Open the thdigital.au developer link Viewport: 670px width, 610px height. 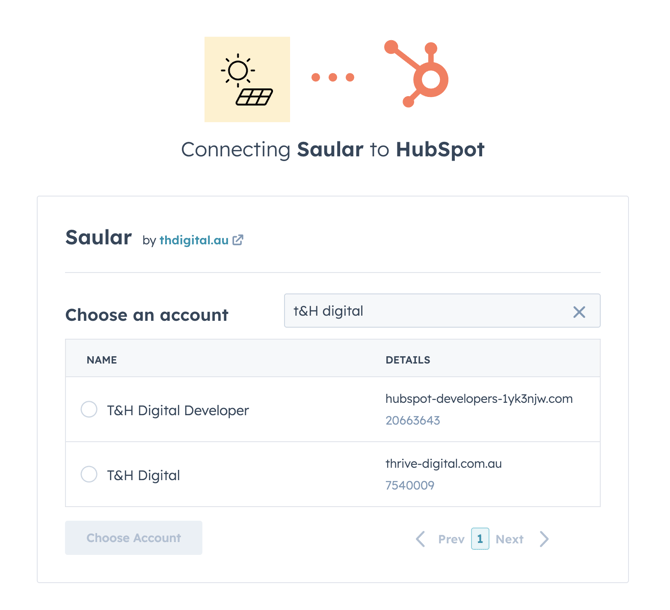click(x=194, y=240)
